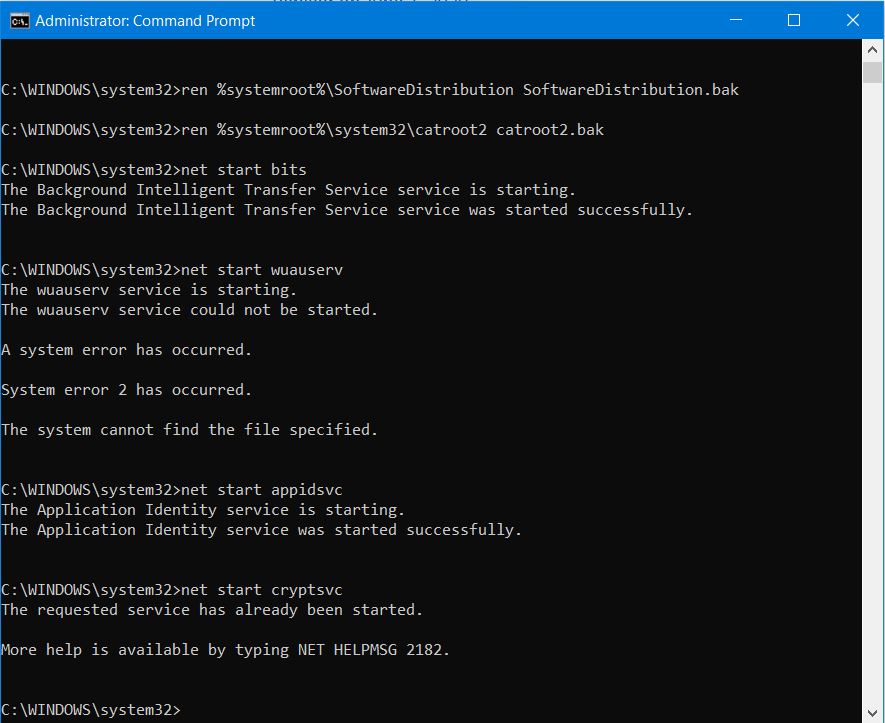The height and width of the screenshot is (723, 885).
Task: Click 'The wuauserv service could not be started.'
Action: [x=189, y=310]
